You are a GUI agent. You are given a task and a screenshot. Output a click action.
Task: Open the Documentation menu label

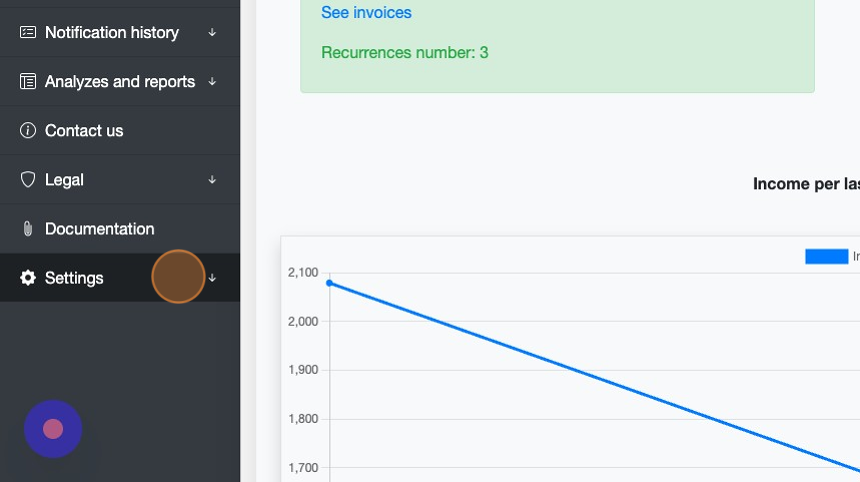[x=99, y=229]
